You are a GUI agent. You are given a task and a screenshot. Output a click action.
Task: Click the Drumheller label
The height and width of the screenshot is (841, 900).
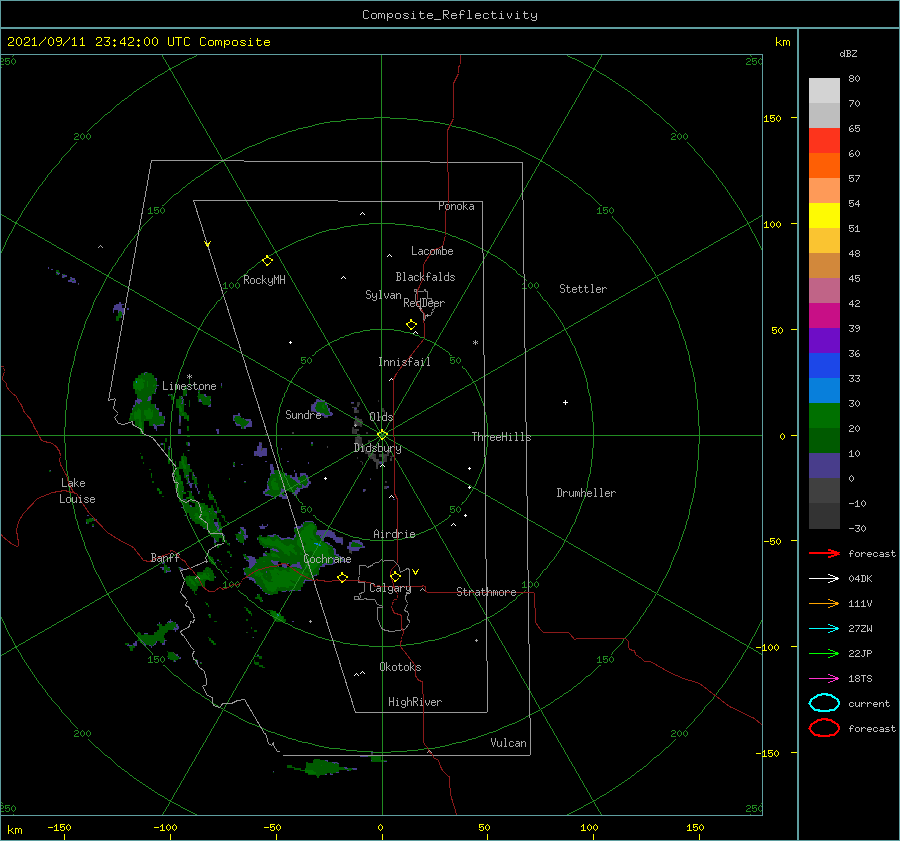coord(586,493)
